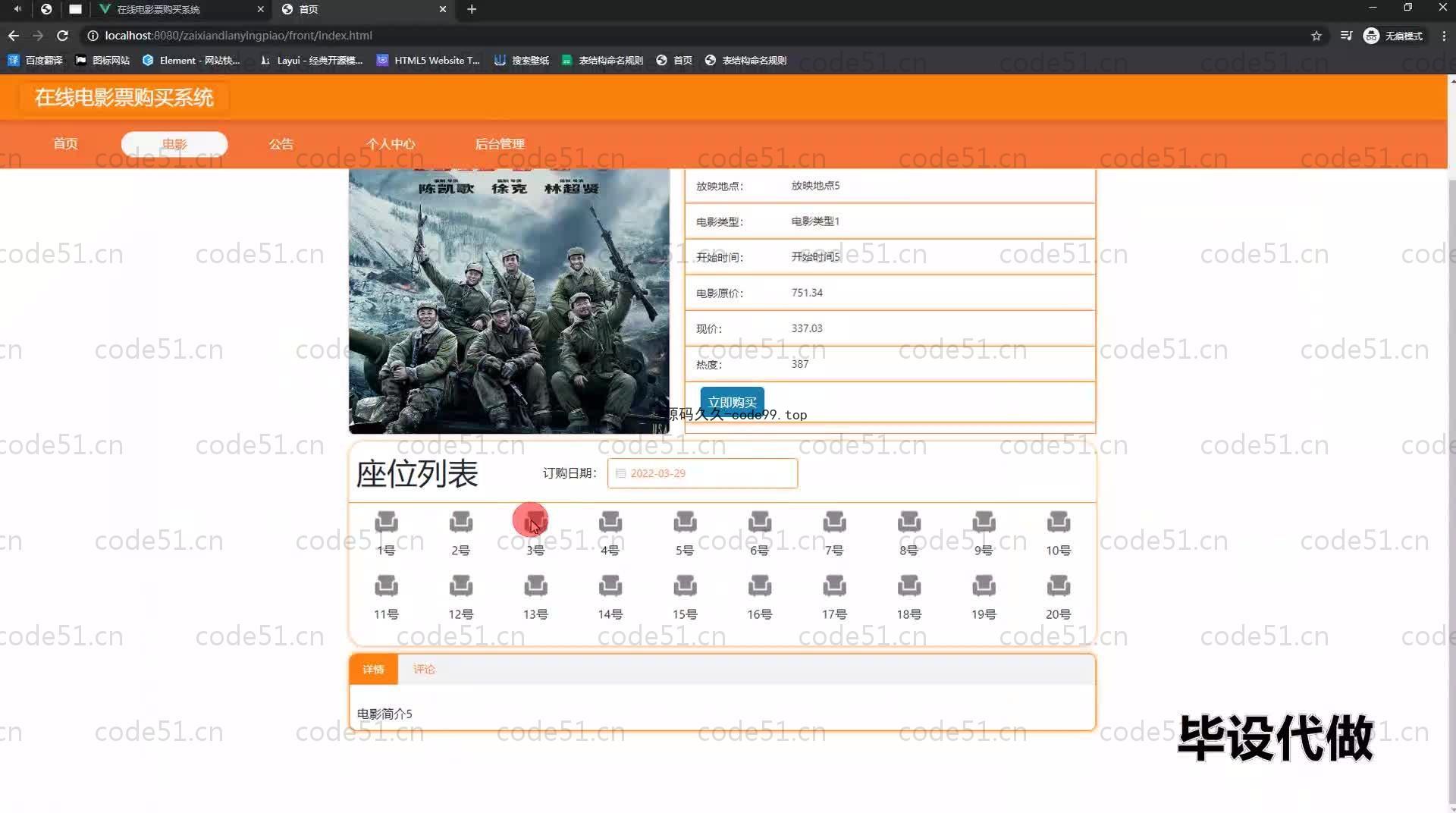The width and height of the screenshot is (1456, 813).
Task: Select seat 1号 icon
Action: pos(386,522)
